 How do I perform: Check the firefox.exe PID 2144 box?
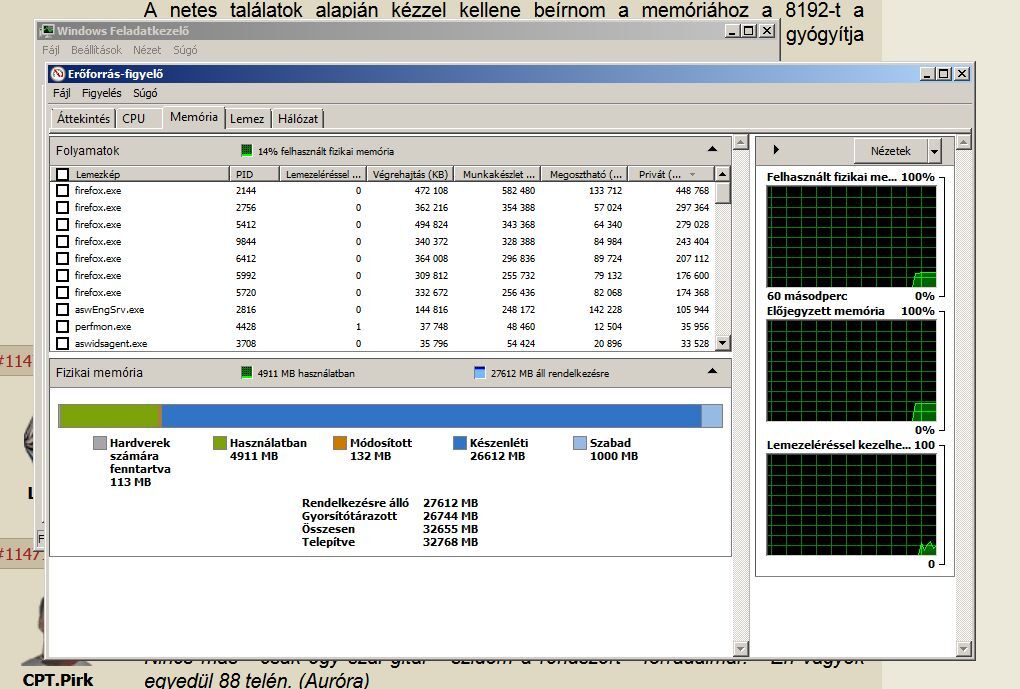click(x=62, y=191)
